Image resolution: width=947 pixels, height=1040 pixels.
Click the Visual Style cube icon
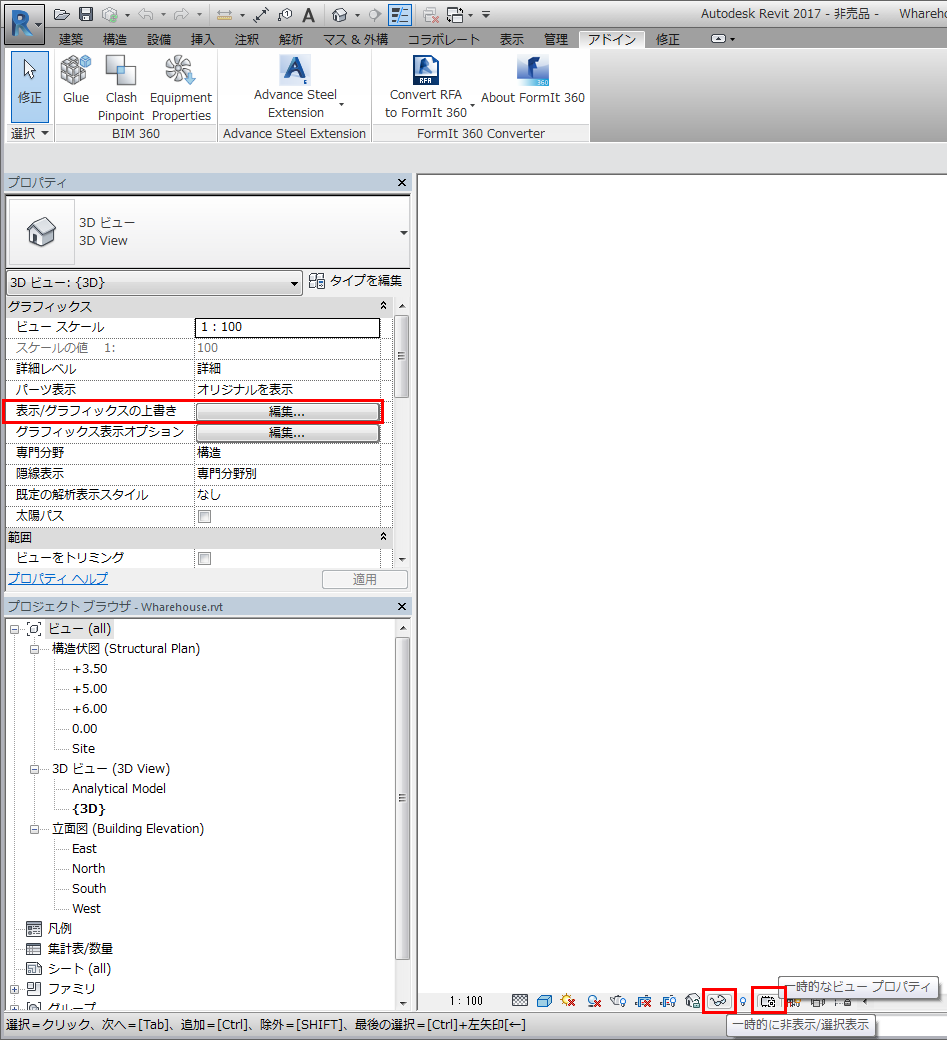click(x=544, y=1001)
